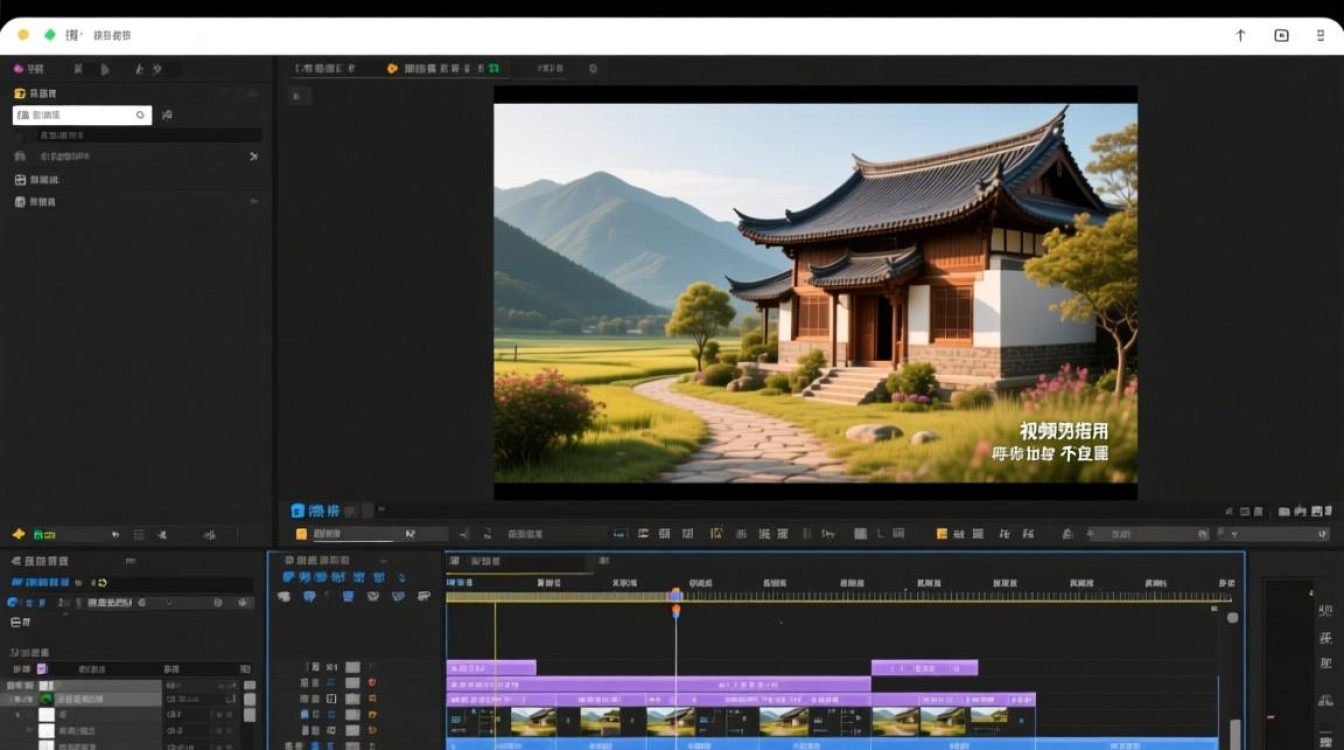Click the first house thumbnail in the video track

click(532, 721)
